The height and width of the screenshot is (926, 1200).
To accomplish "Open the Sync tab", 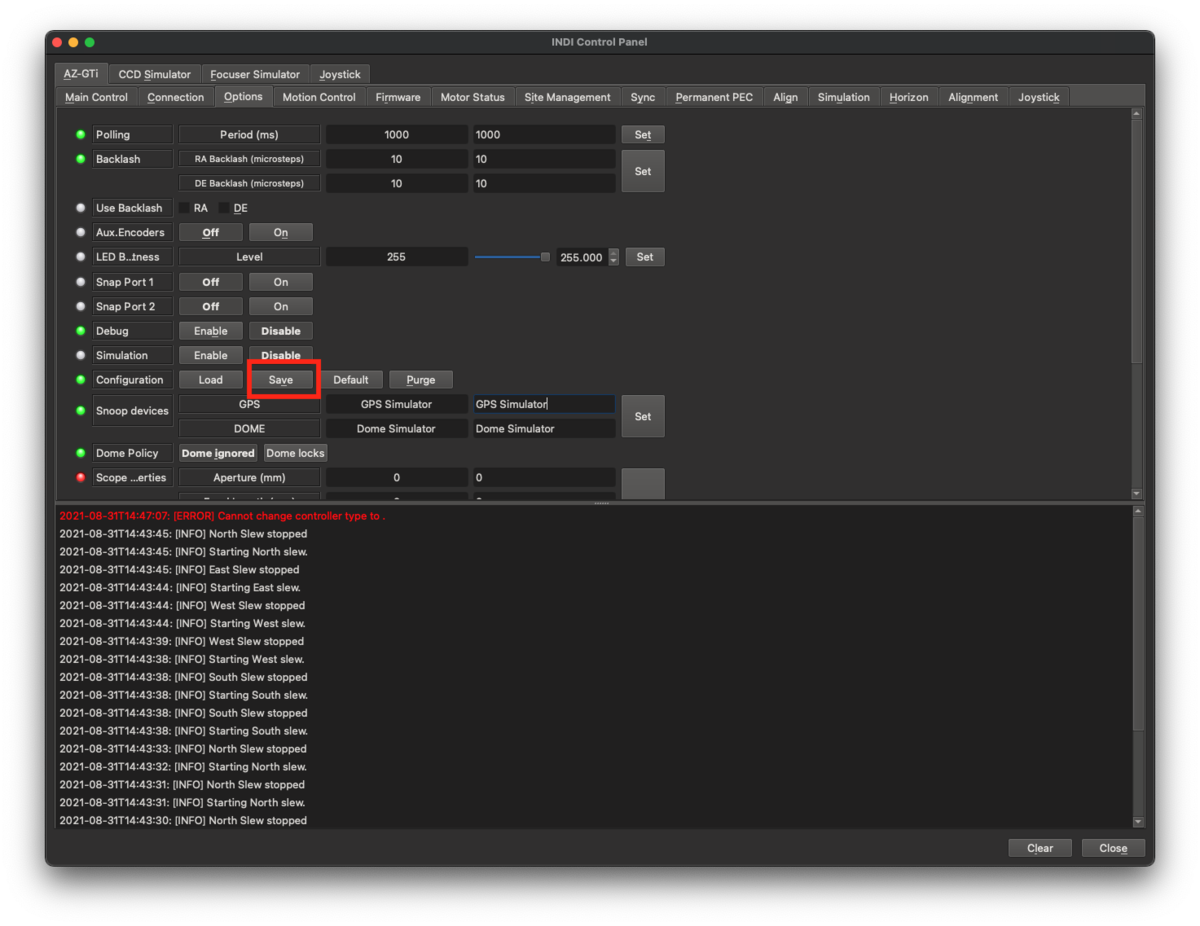I will 643,97.
